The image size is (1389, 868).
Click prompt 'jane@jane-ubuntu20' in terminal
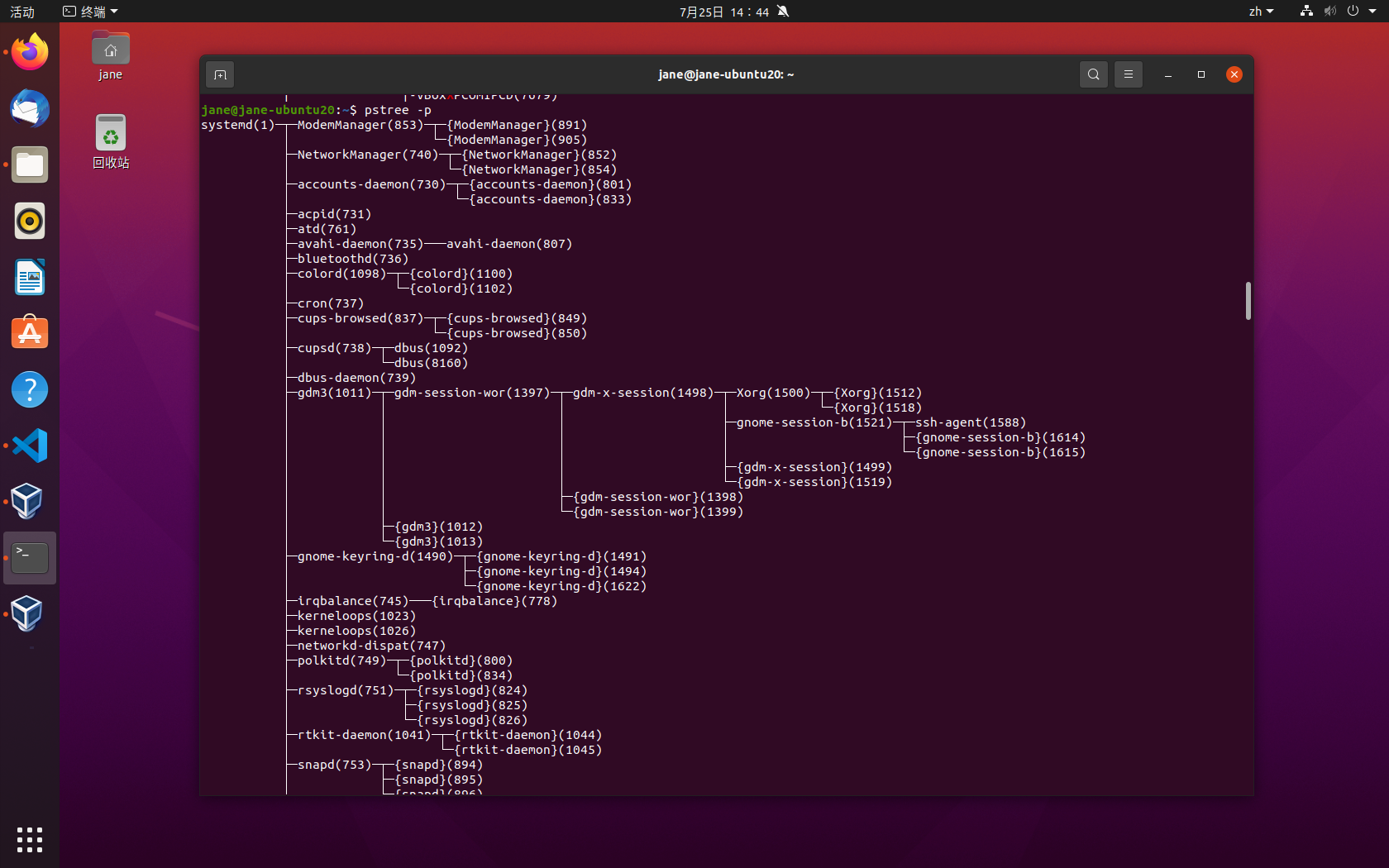268,110
